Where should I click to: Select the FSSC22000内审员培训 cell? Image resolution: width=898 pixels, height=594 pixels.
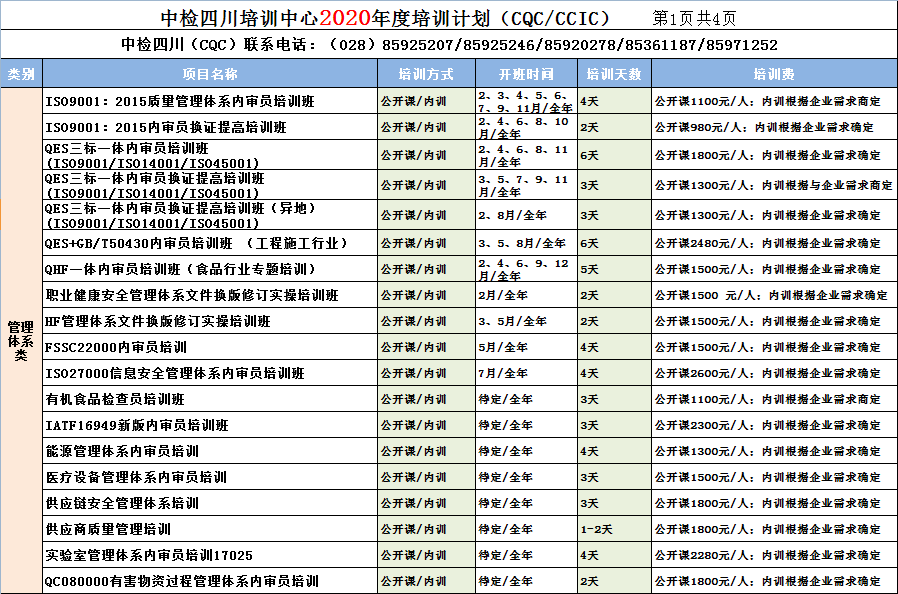[x=209, y=347]
